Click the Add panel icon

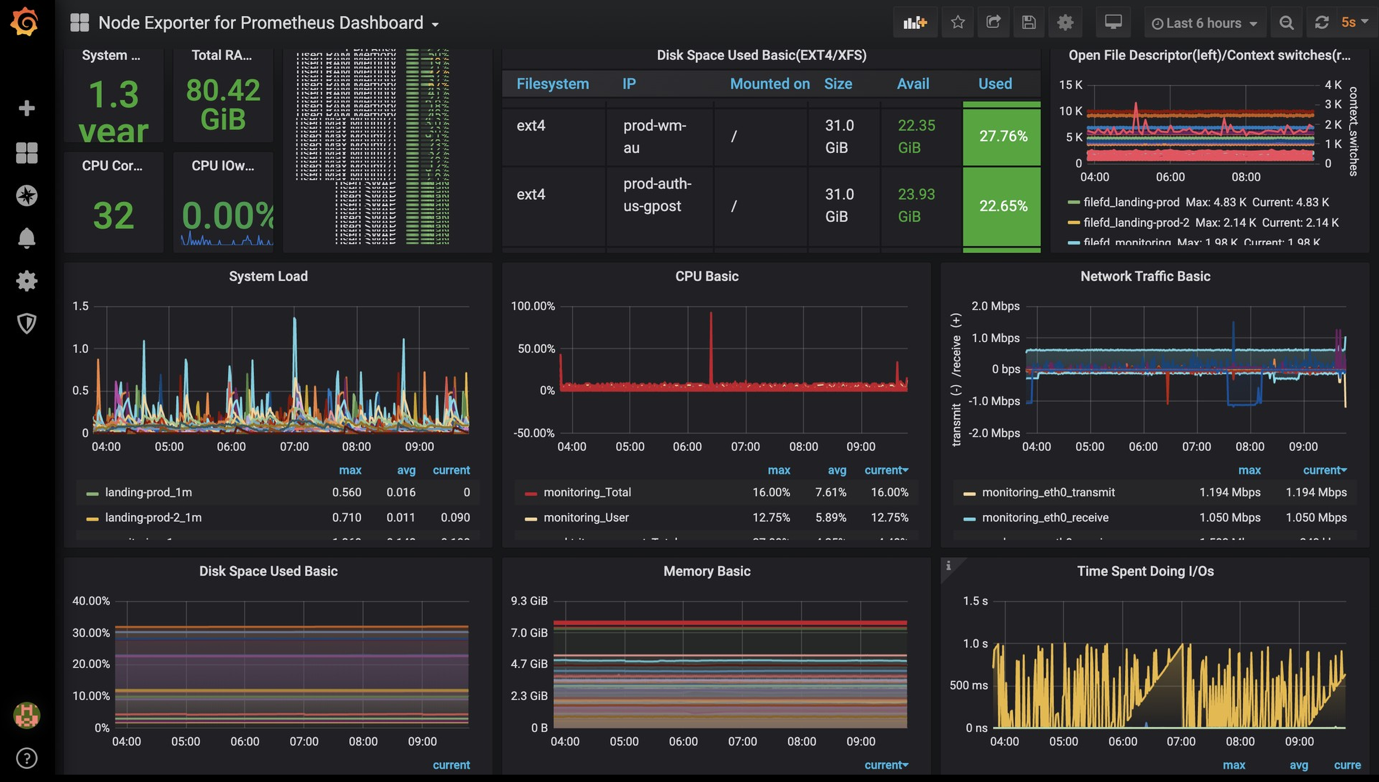(x=915, y=22)
